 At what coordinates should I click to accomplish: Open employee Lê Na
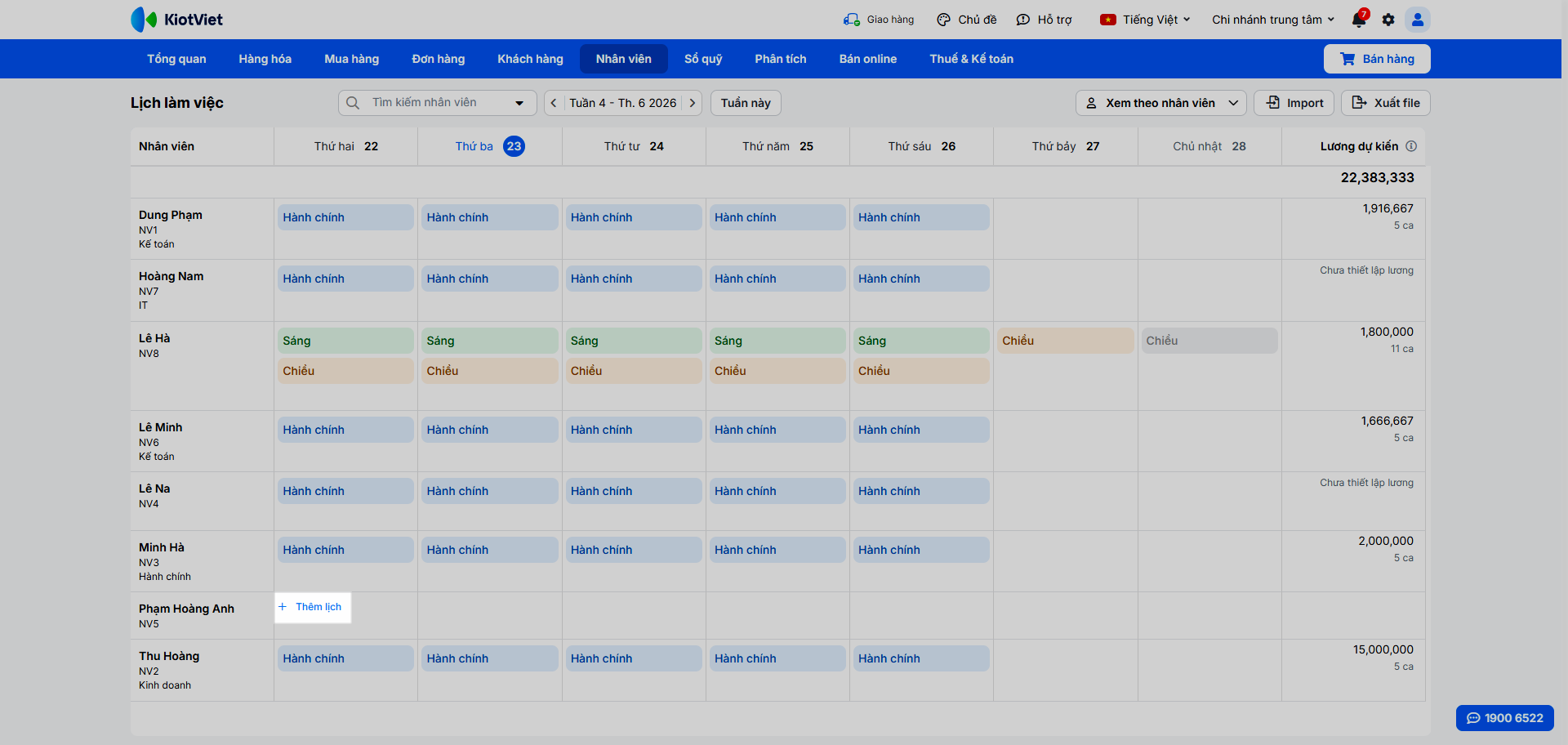point(154,488)
